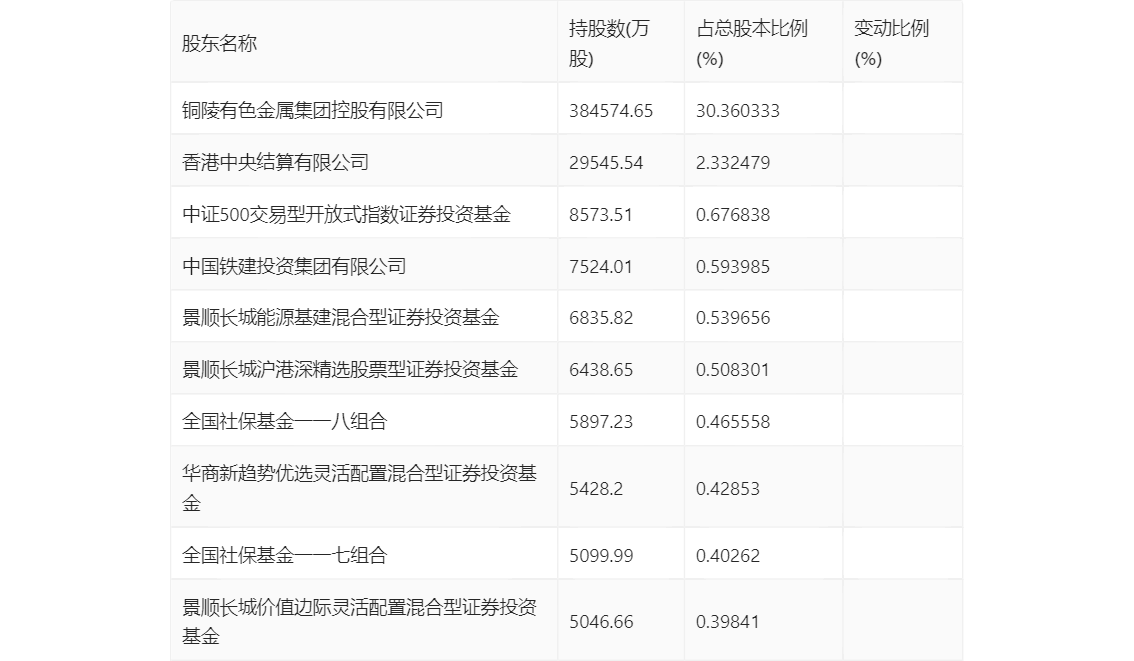This screenshot has height=661, width=1134.
Task: Select the value 5428.2
Action: coord(595,489)
